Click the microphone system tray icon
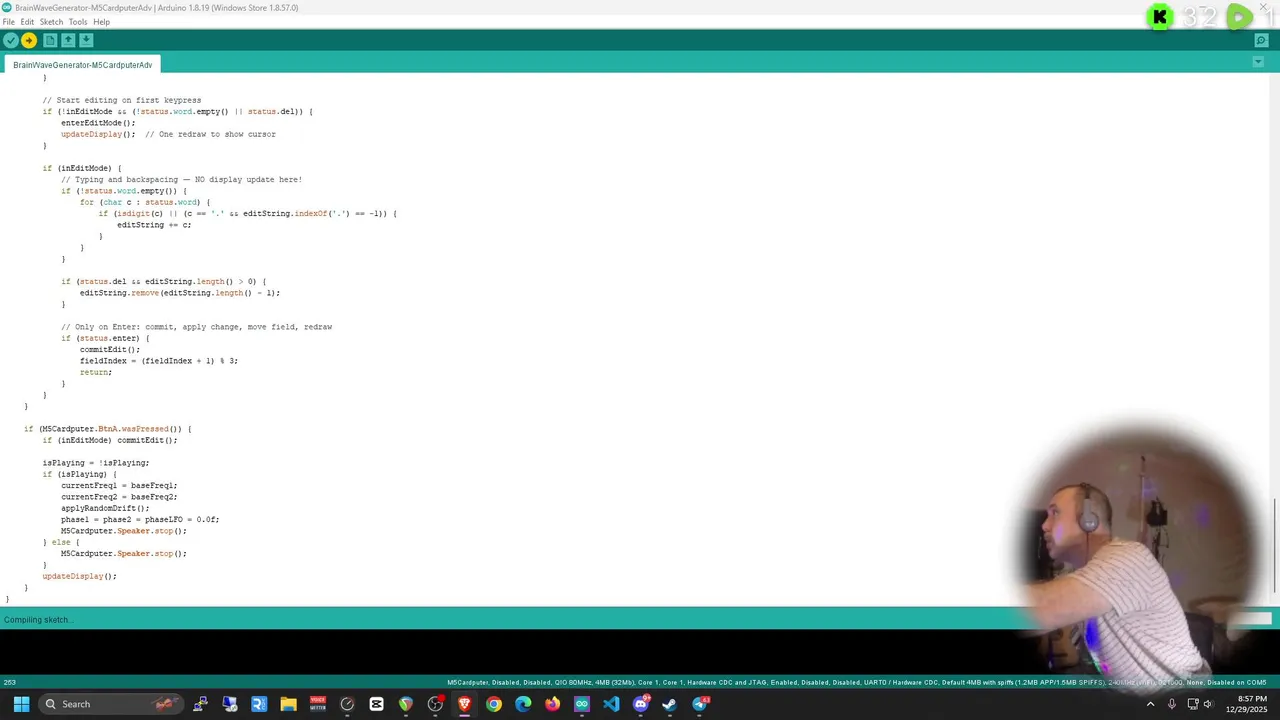1280x720 pixels. click(1171, 704)
